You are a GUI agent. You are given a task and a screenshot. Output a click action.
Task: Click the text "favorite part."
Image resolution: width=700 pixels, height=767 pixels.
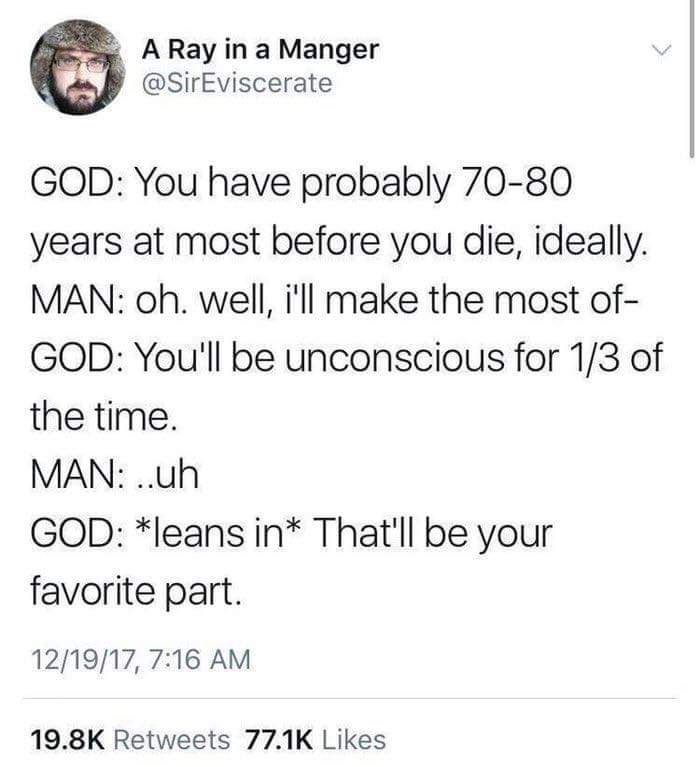click(x=135, y=590)
